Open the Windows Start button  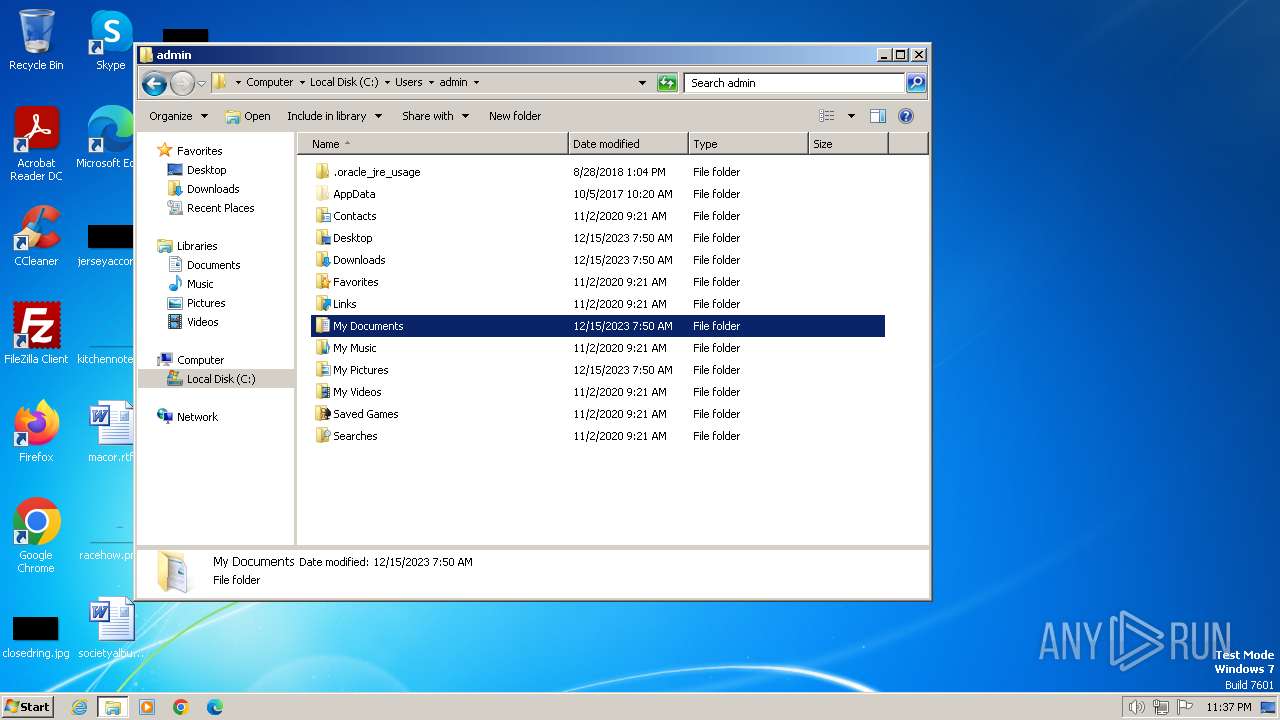28,706
